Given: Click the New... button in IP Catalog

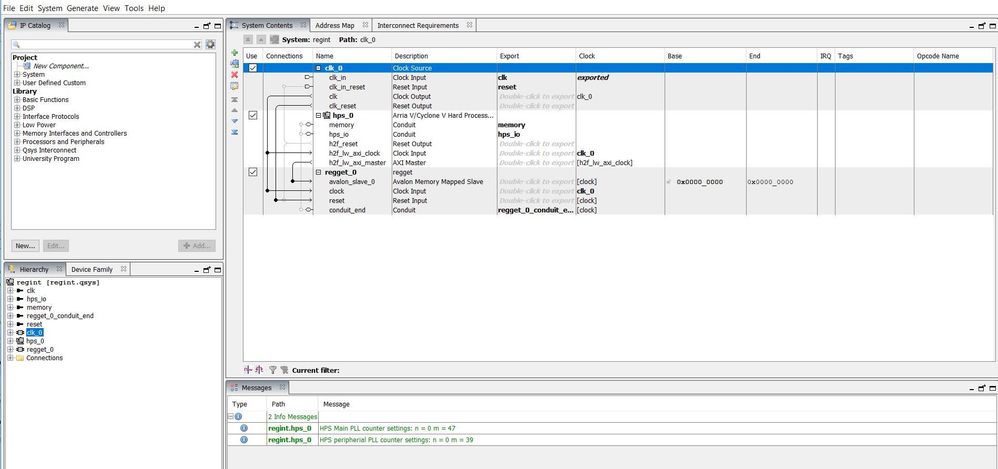Looking at the screenshot, I should 25,245.
